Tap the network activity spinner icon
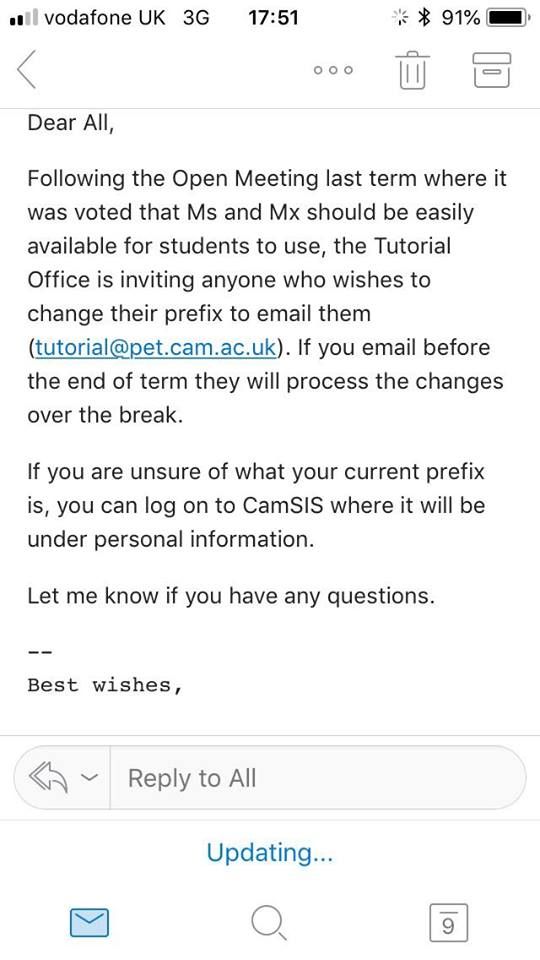 [401, 18]
